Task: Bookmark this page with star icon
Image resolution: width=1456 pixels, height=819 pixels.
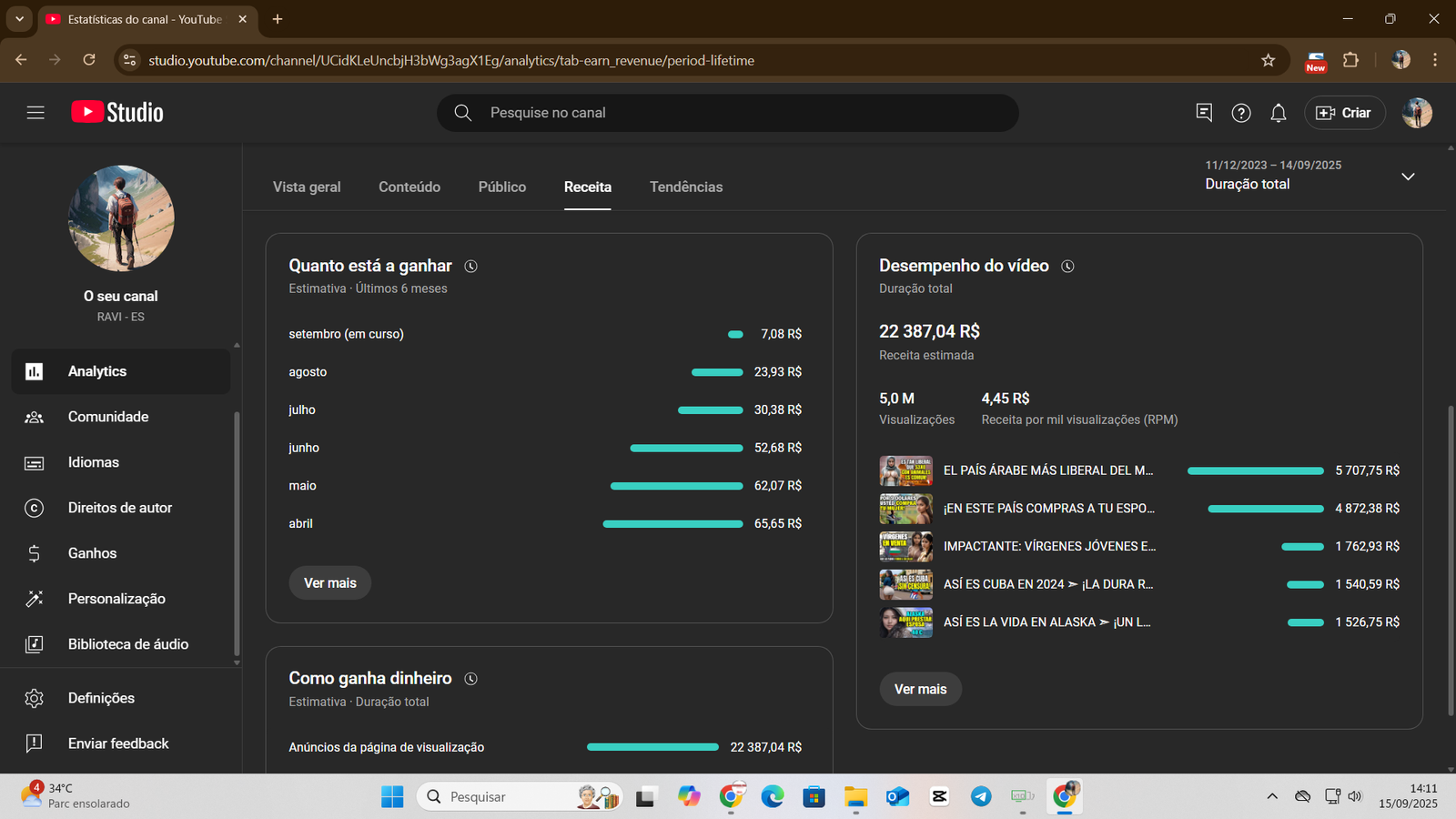Action: (x=1268, y=60)
